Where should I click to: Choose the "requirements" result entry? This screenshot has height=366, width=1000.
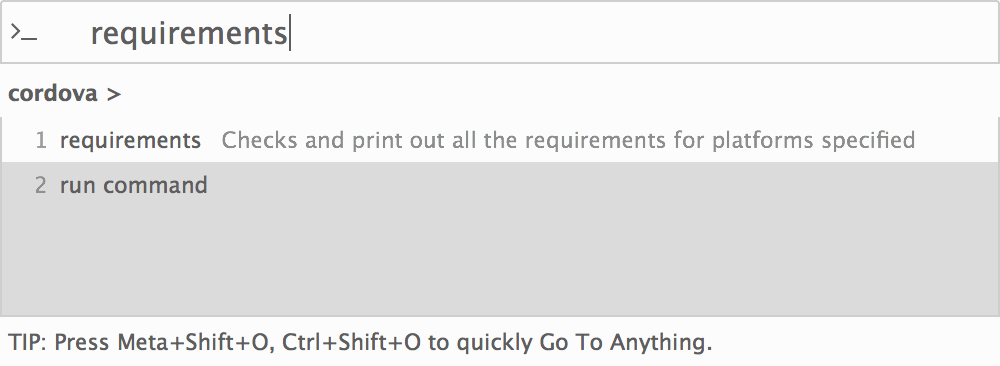point(500,140)
